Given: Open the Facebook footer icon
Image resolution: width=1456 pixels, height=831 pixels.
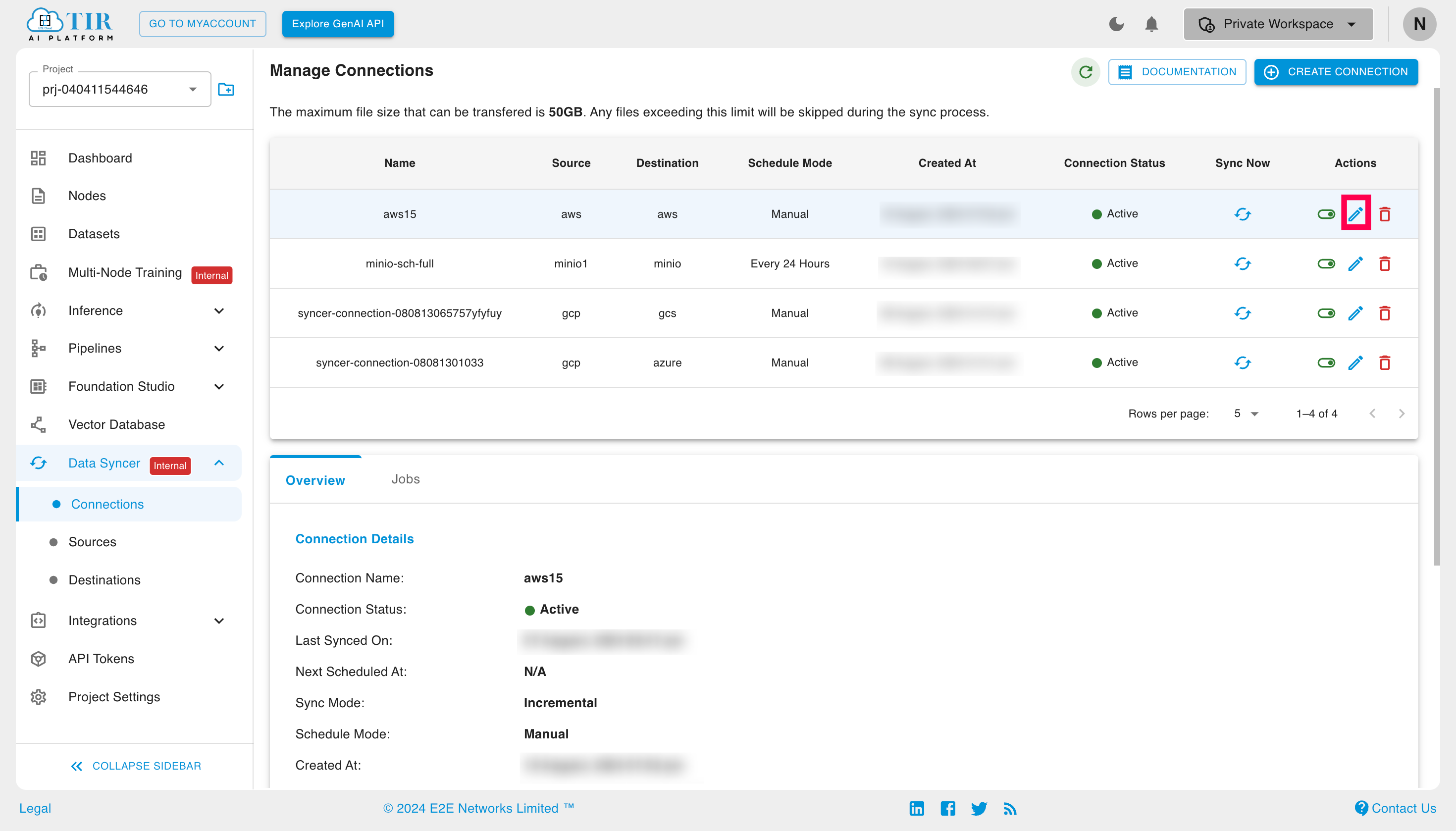Looking at the screenshot, I should click(948, 808).
